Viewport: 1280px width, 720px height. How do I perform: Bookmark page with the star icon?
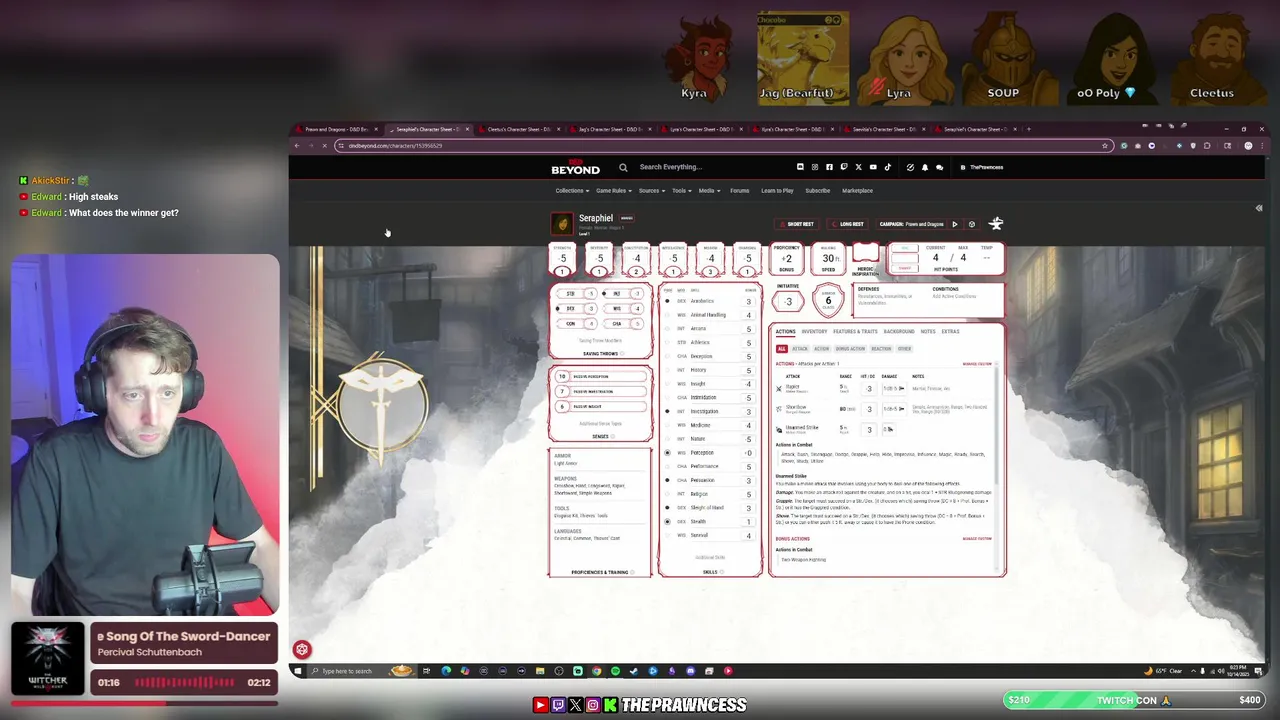1105,146
